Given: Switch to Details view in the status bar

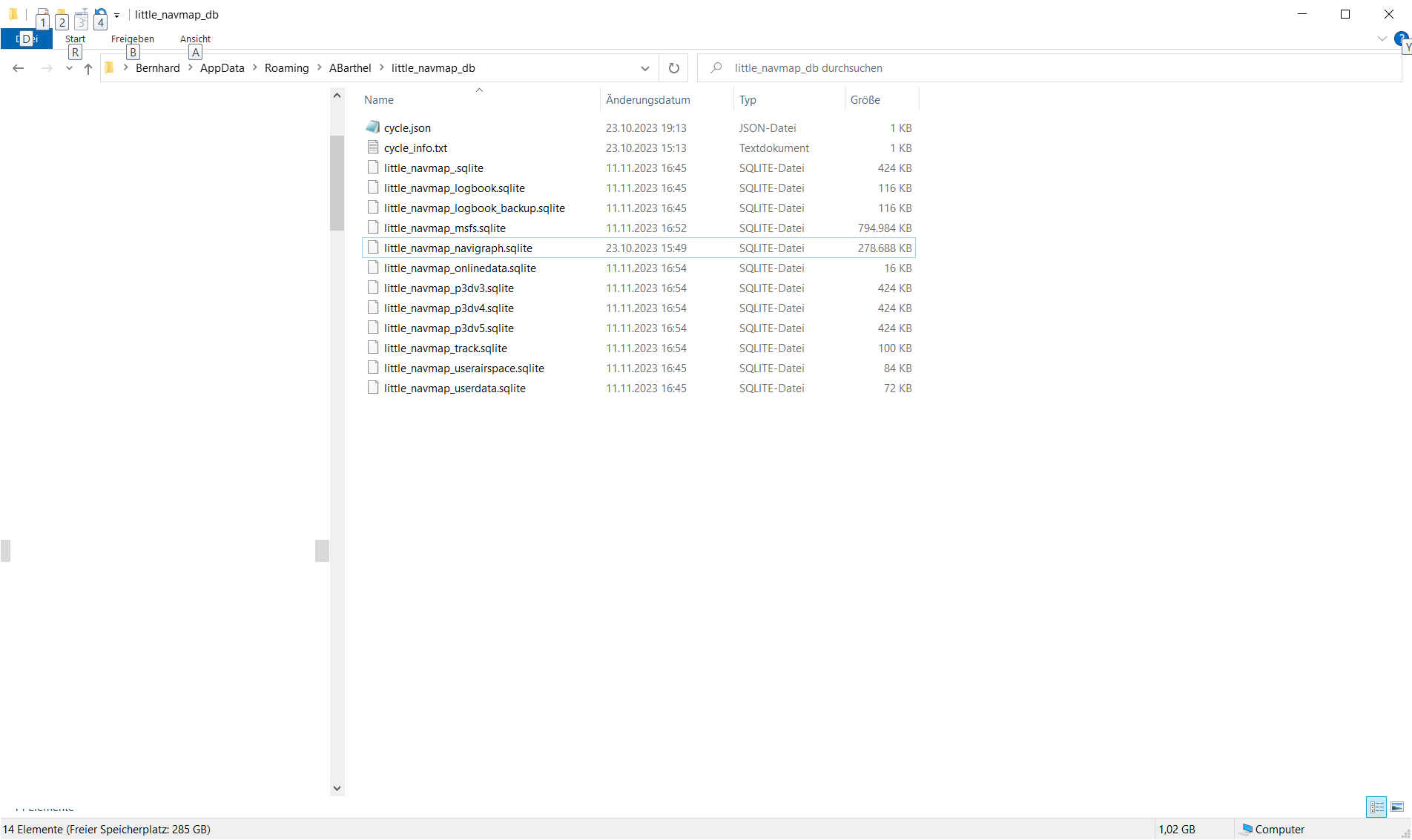Looking at the screenshot, I should [1376, 807].
